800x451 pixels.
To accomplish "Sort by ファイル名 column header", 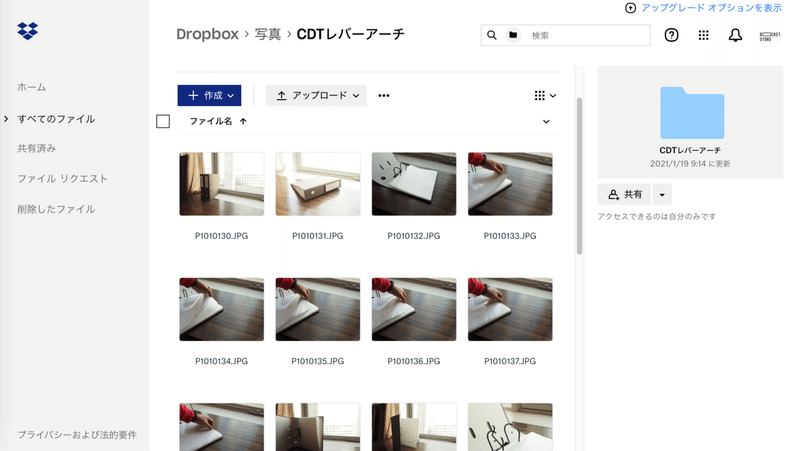I will pyautogui.click(x=211, y=121).
